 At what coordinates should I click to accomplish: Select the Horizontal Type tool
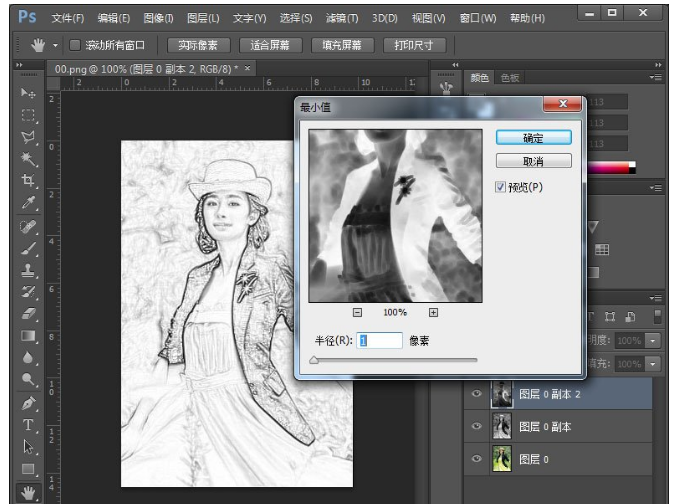point(28,425)
